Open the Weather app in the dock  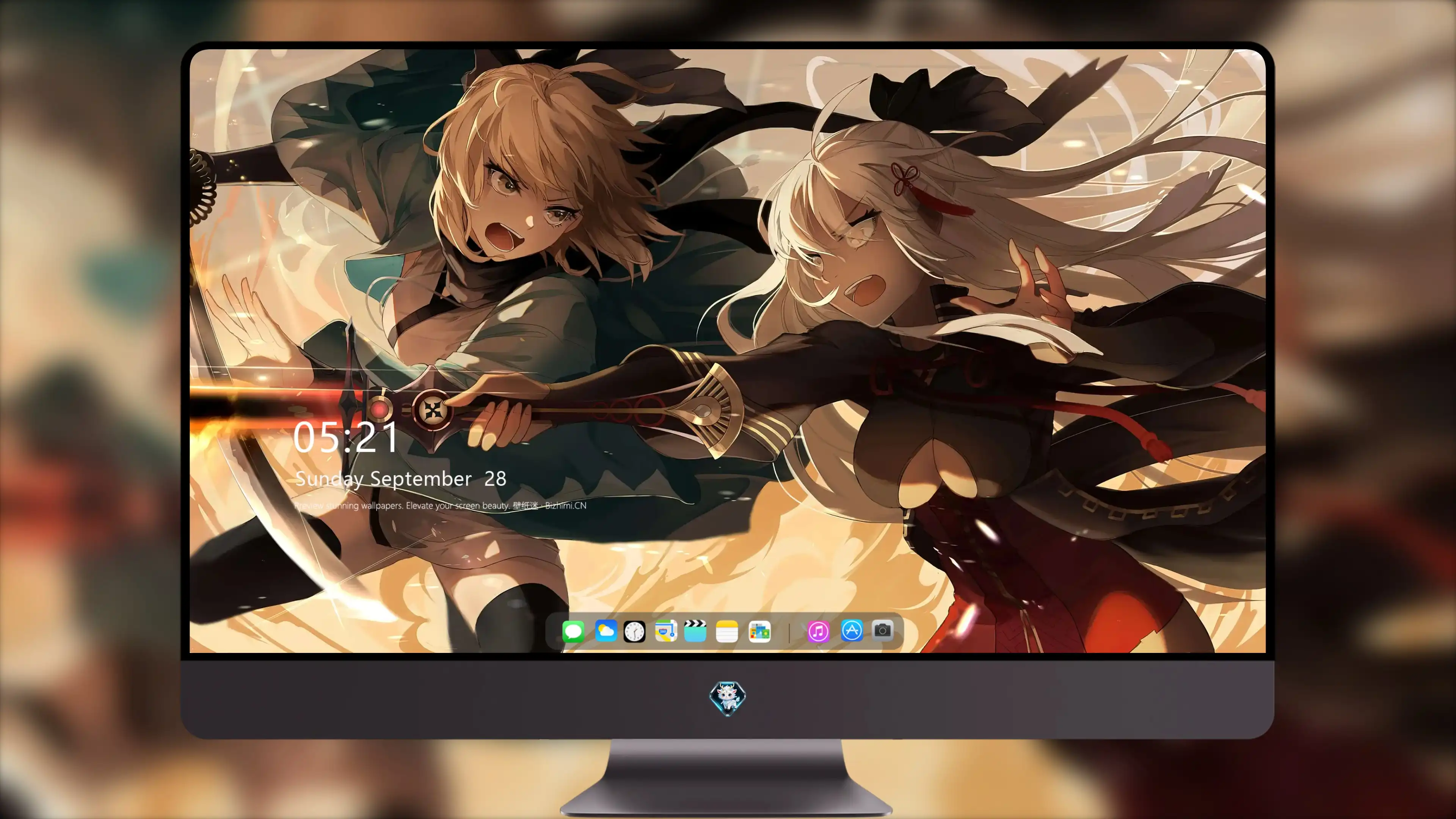[x=606, y=631]
